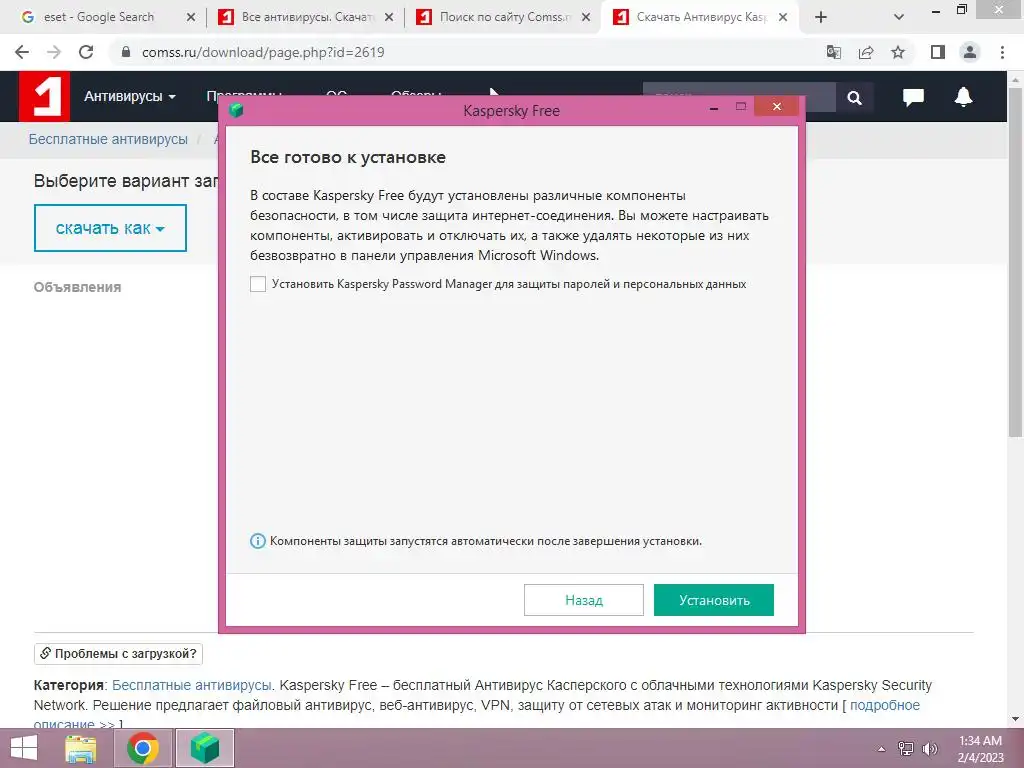Reload the page
This screenshot has width=1024, height=768.
point(86,52)
